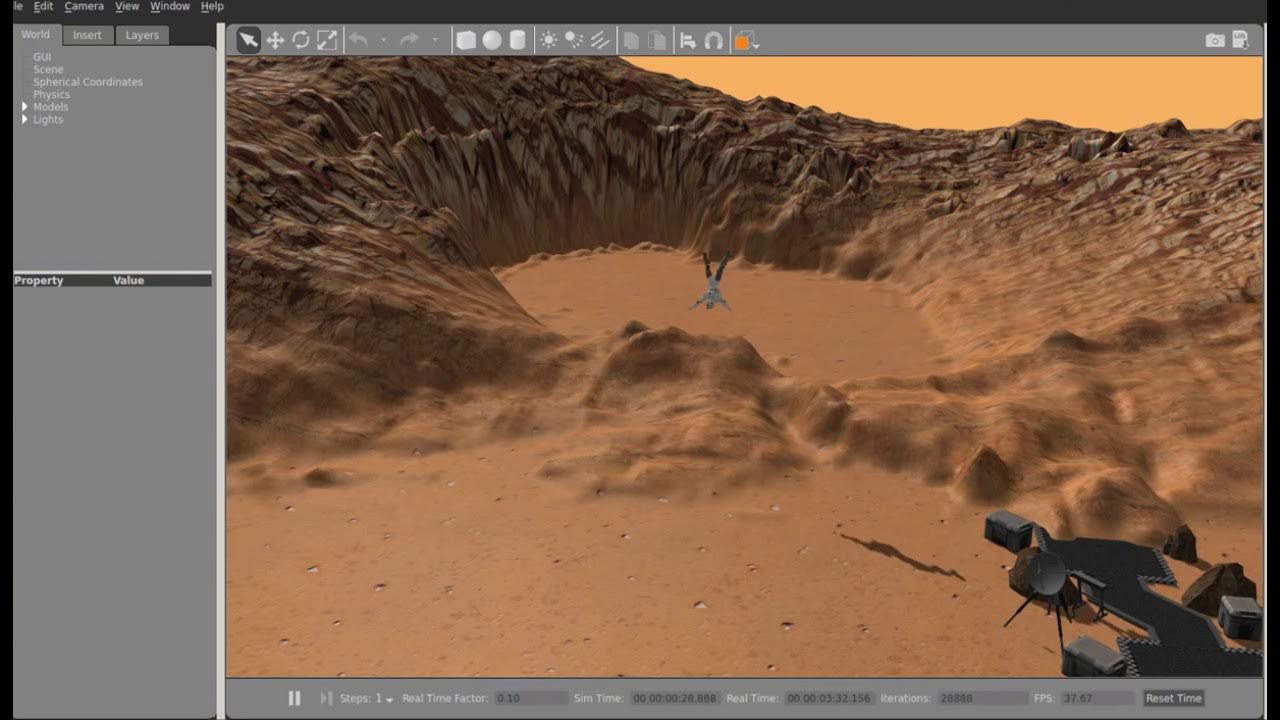Viewport: 1280px width, 720px height.
Task: Select Scene in the World tree
Action: tap(48, 70)
